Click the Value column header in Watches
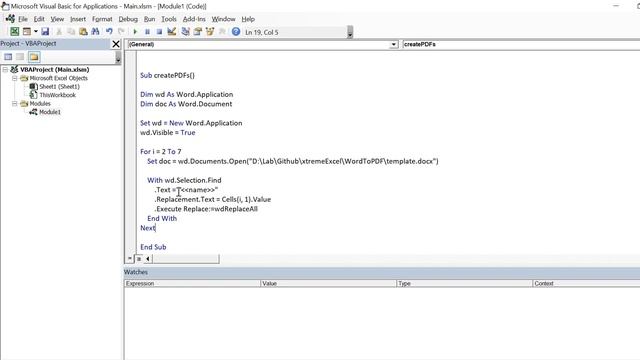Screen dimensions: 640x360 click(328, 283)
